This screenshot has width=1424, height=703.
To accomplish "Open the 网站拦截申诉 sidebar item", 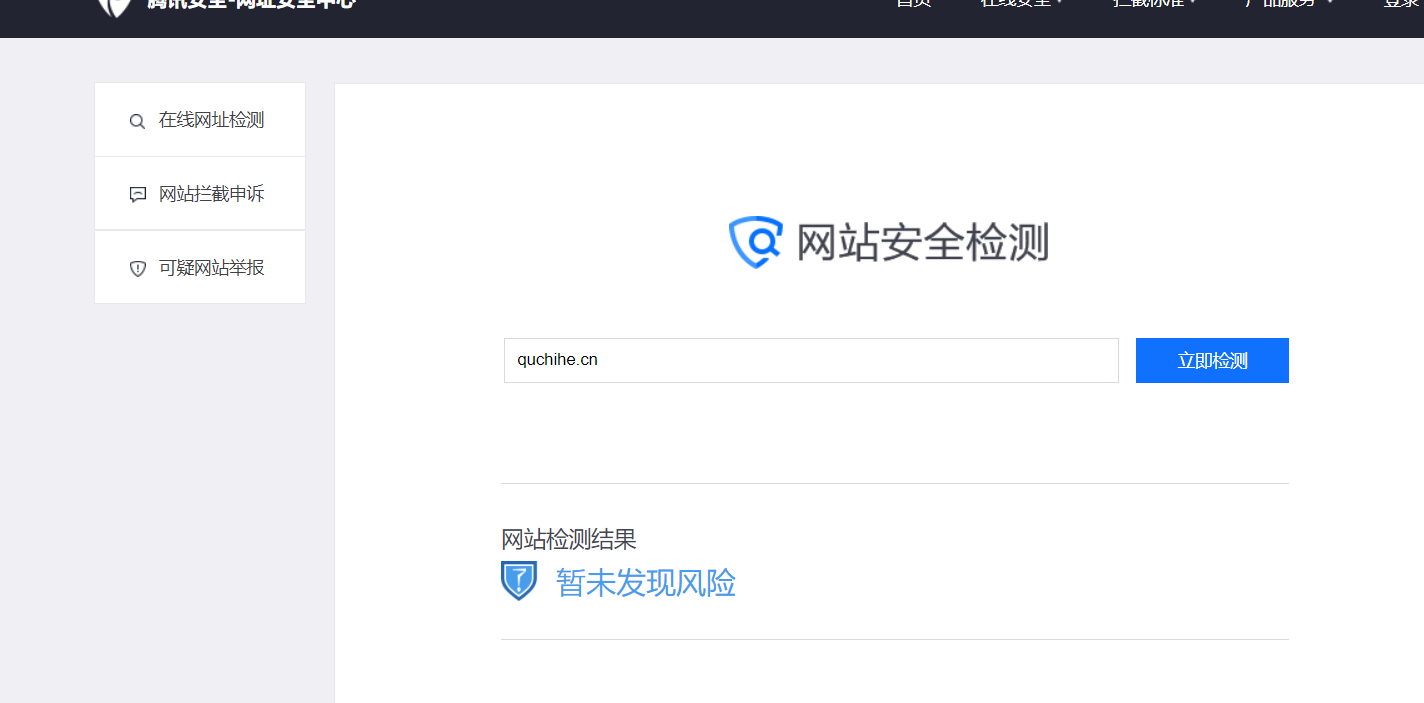I will (x=200, y=194).
